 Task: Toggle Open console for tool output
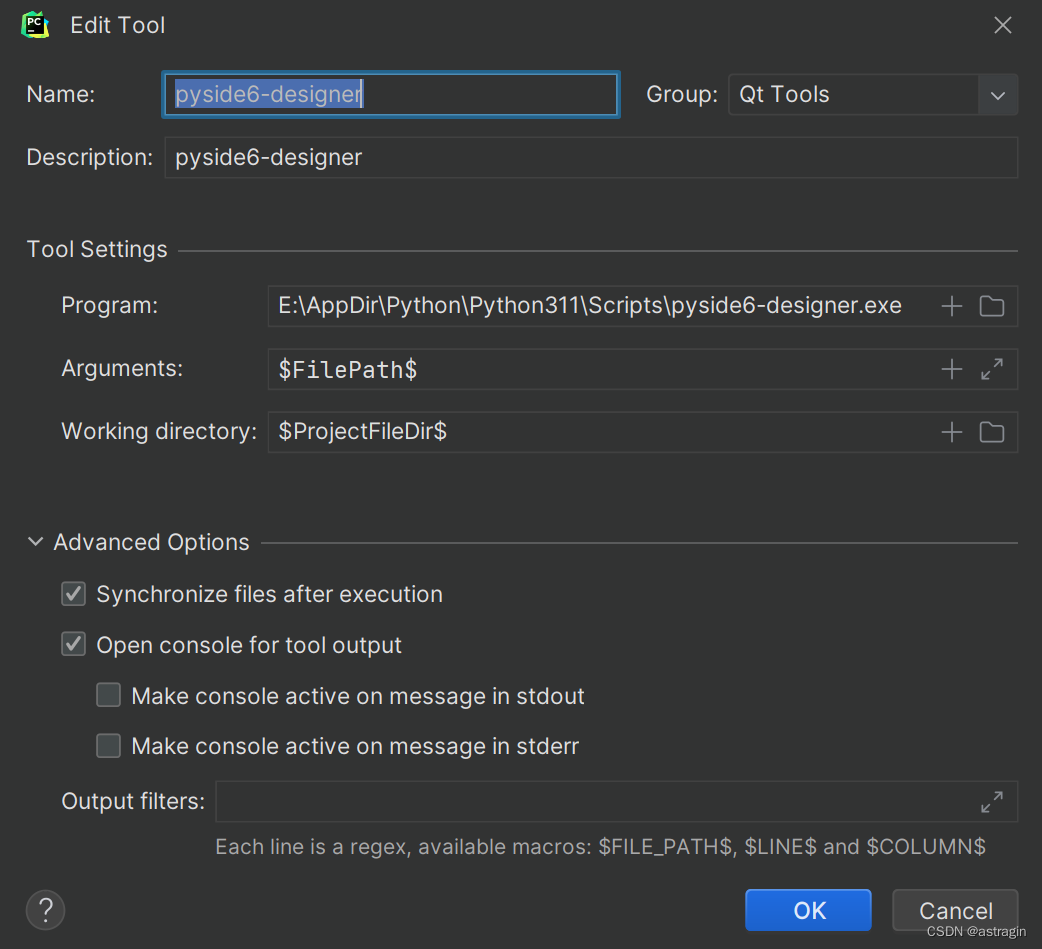point(73,645)
